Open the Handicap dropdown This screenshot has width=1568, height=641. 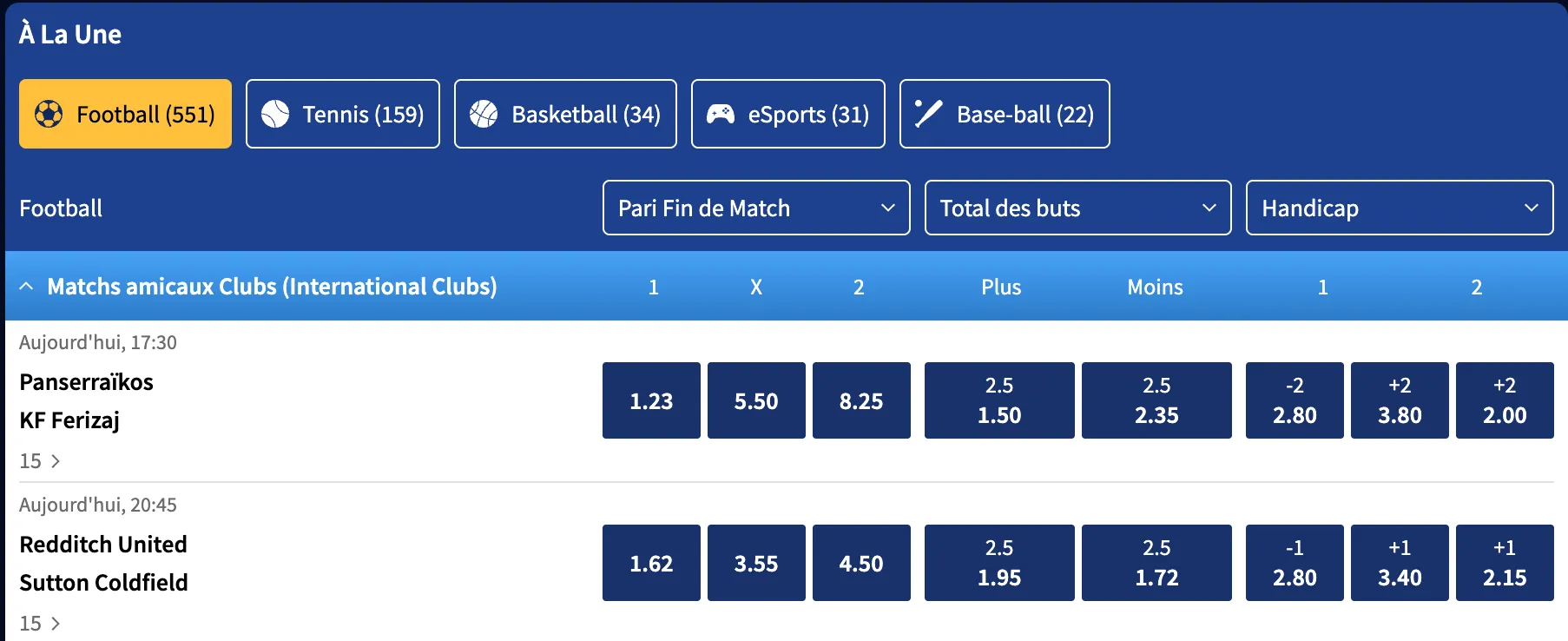(1400, 208)
